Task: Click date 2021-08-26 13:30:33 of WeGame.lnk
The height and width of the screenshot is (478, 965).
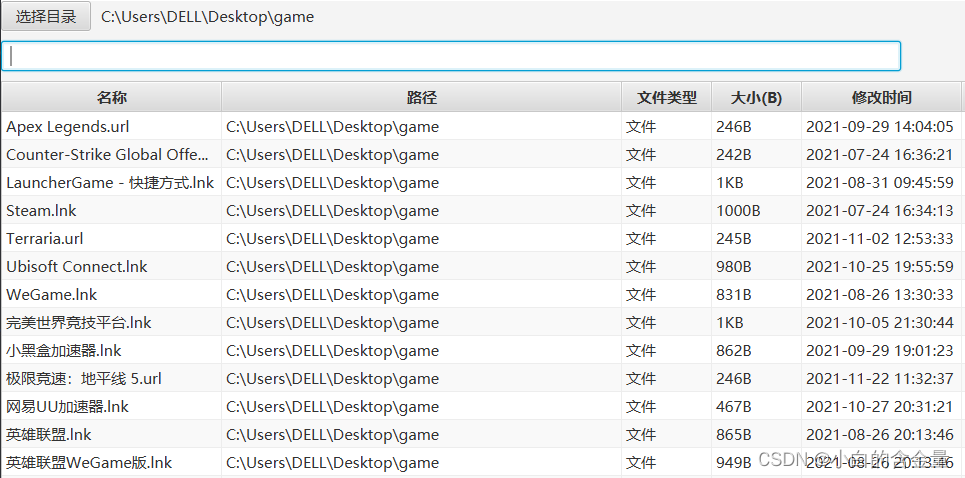Action: (879, 295)
